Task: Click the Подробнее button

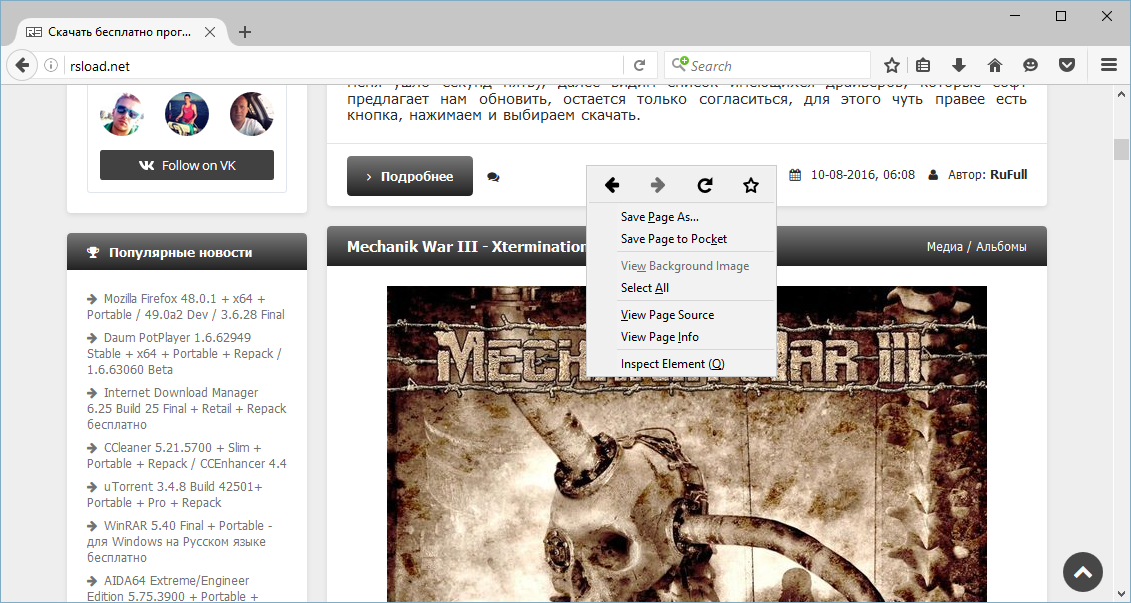Action: 410,176
